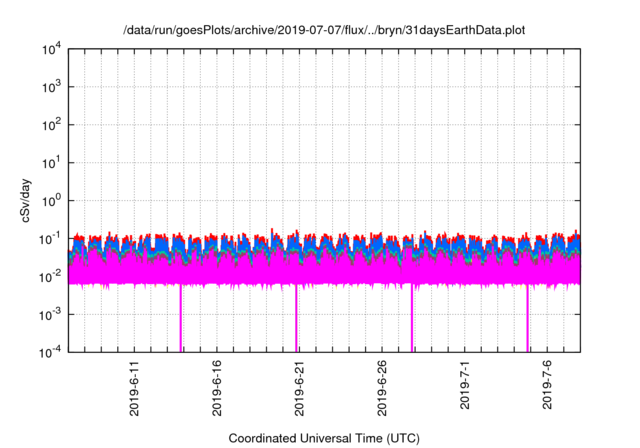Viewport: 640px width, 448px height.
Task: Click the 2019-6-26 date tick label
Action: (x=381, y=388)
